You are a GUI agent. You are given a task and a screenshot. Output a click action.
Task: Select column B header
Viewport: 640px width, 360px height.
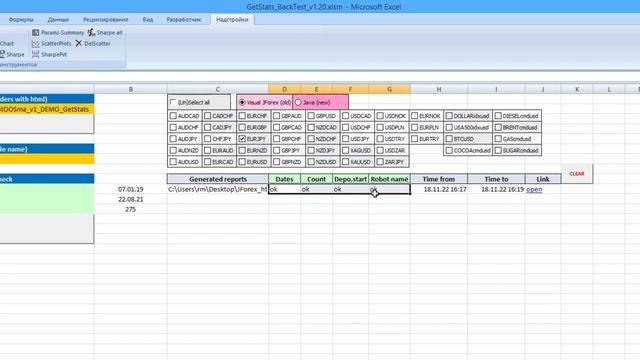click(131, 89)
